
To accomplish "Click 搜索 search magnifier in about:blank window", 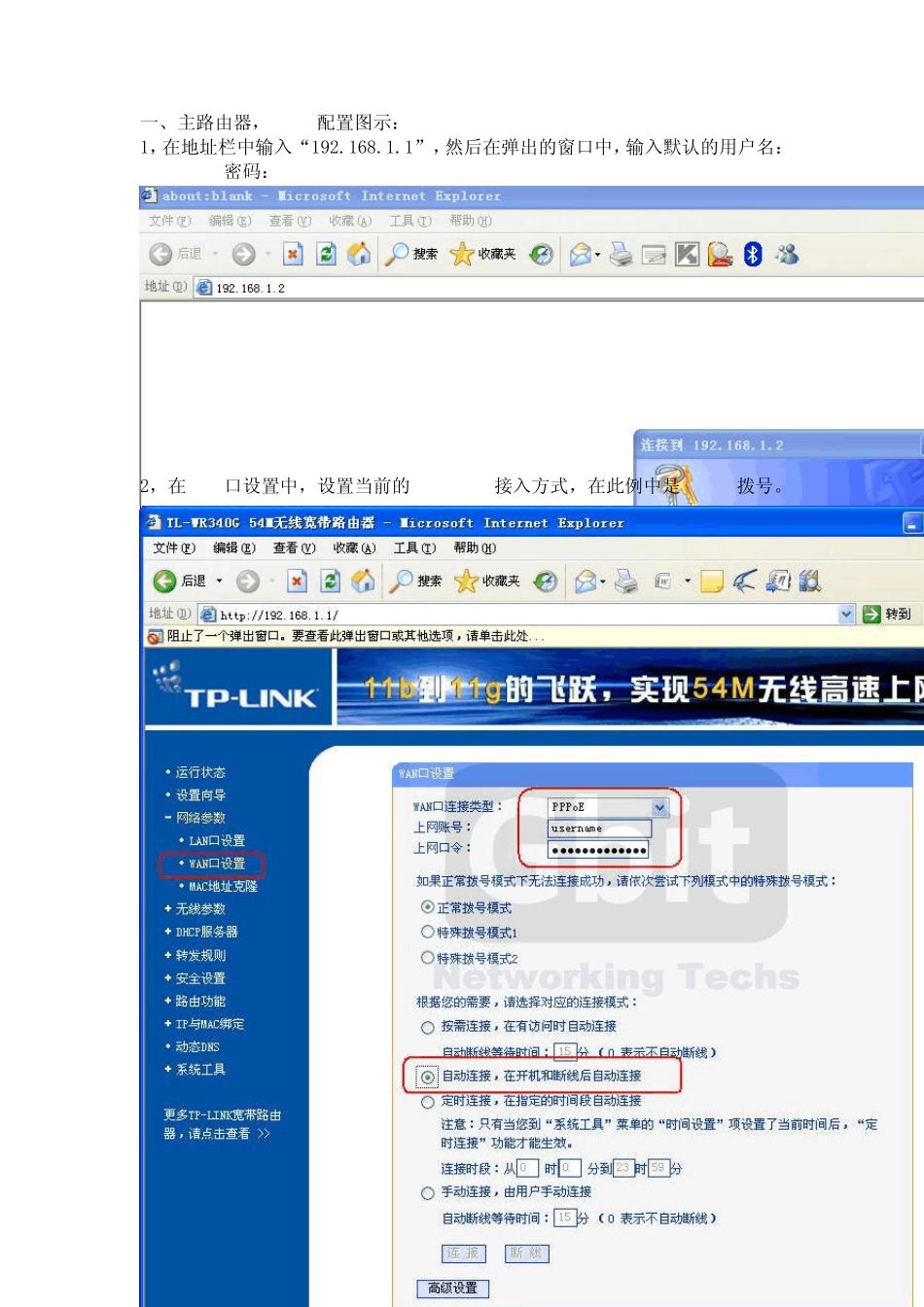I will point(397,254).
